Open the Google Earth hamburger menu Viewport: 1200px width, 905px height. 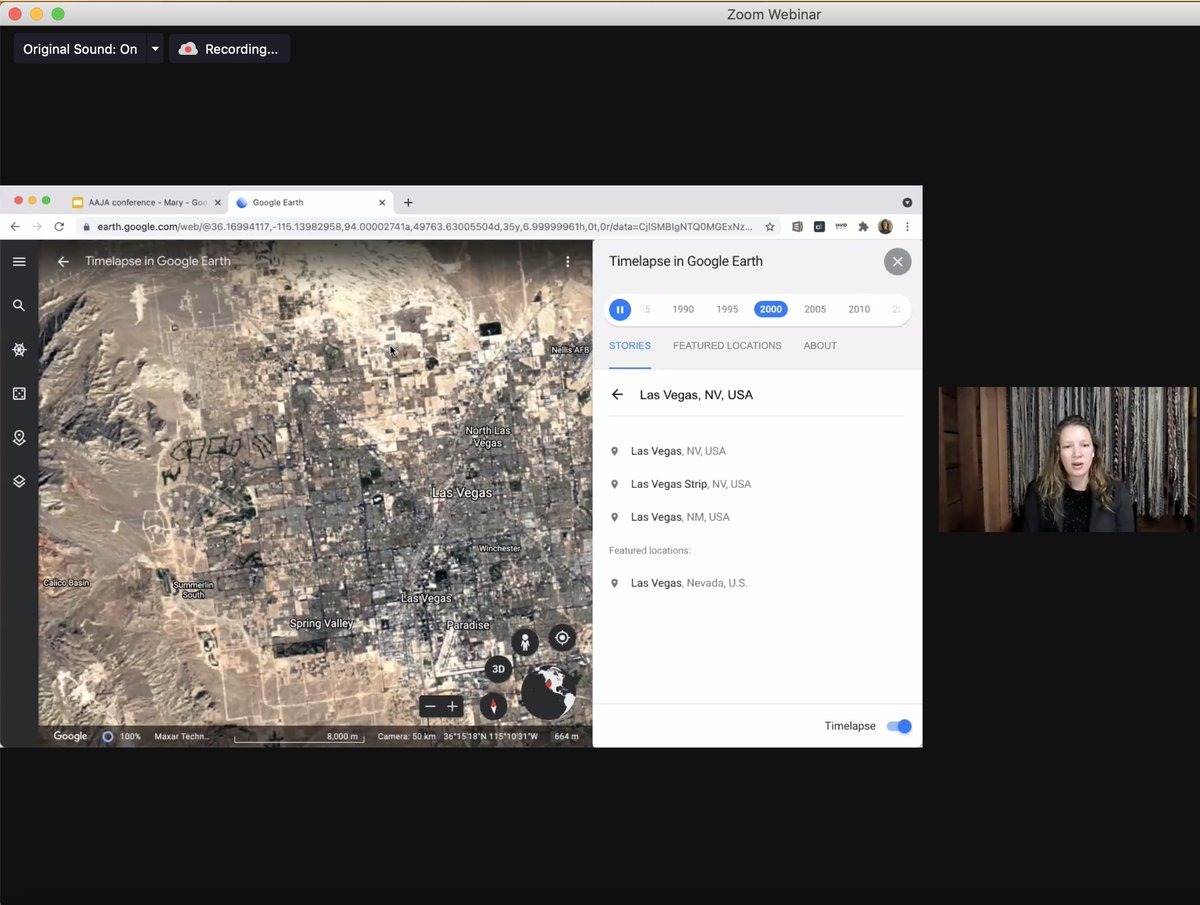tap(19, 262)
